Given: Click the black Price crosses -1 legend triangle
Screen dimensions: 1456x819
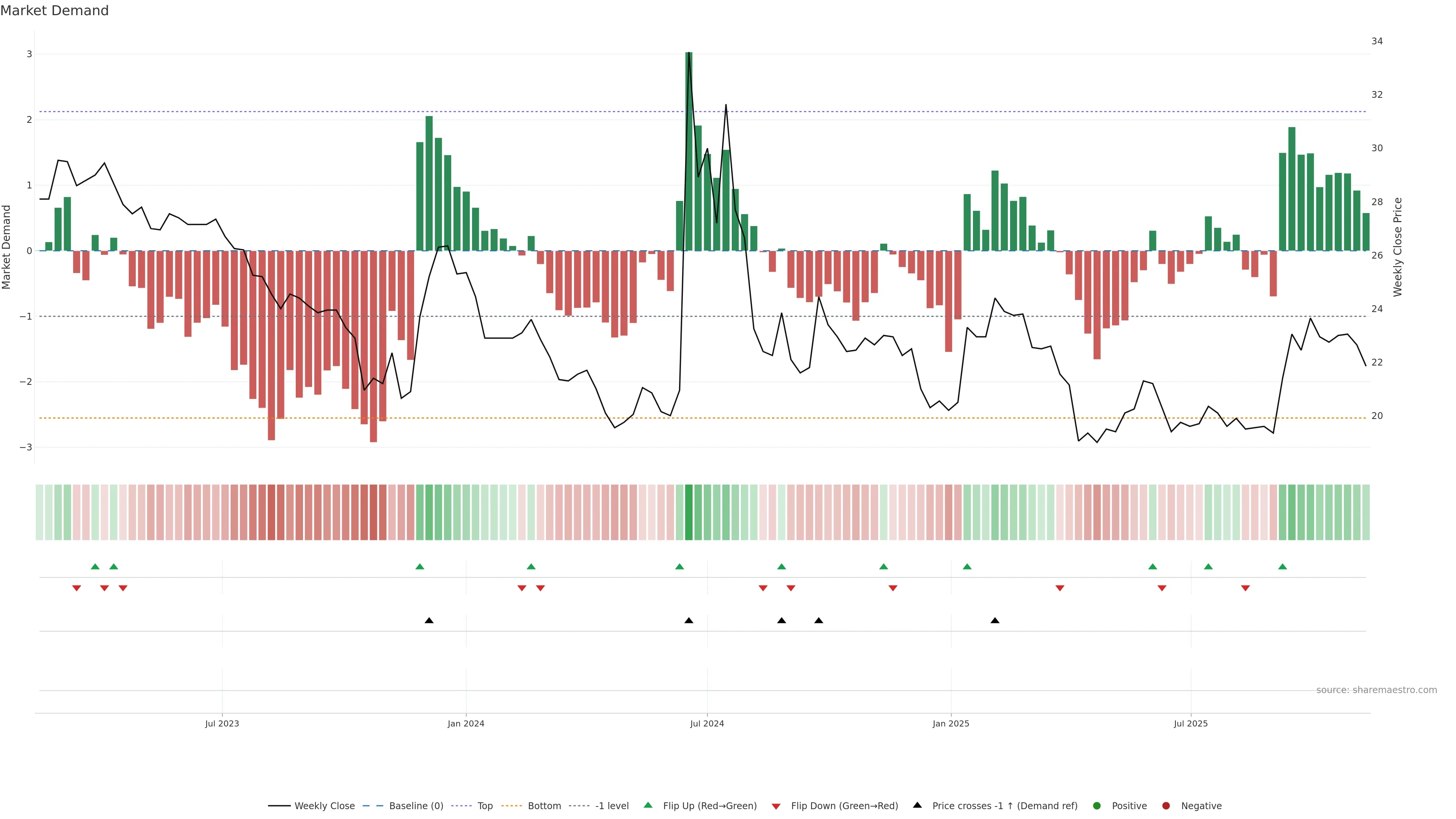Looking at the screenshot, I should (917, 805).
